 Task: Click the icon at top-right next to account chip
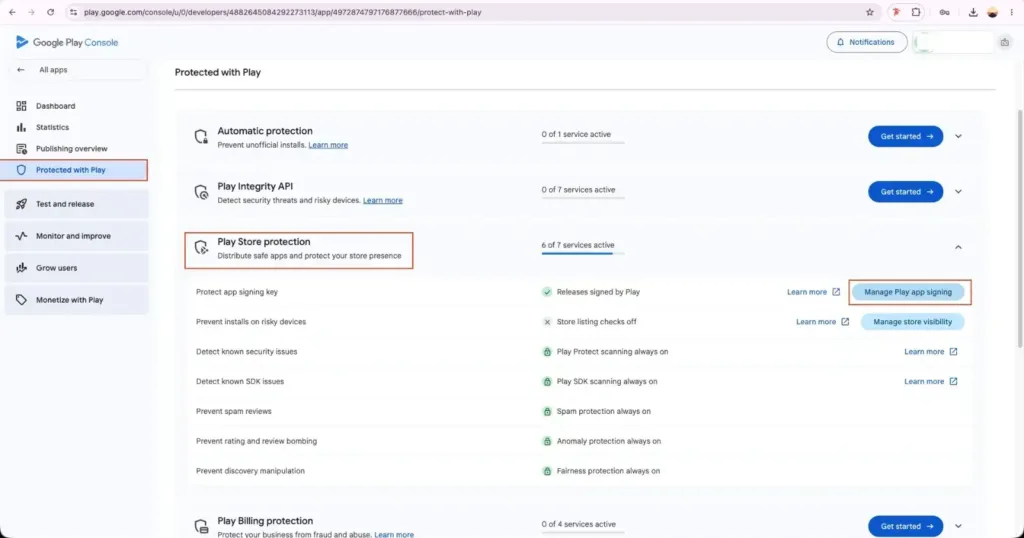coord(1004,42)
